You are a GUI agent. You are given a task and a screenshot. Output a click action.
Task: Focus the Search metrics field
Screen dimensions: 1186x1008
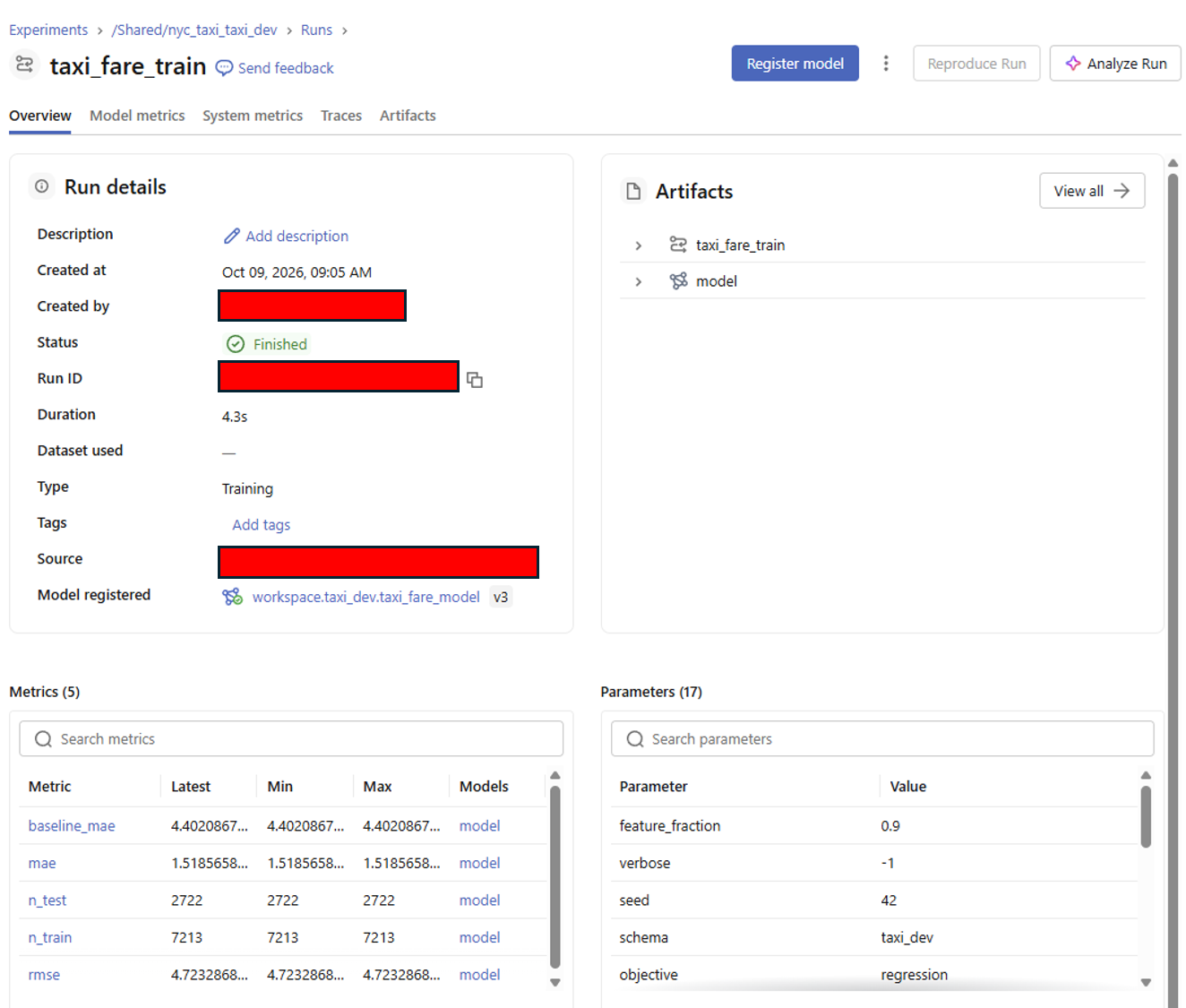click(x=291, y=739)
